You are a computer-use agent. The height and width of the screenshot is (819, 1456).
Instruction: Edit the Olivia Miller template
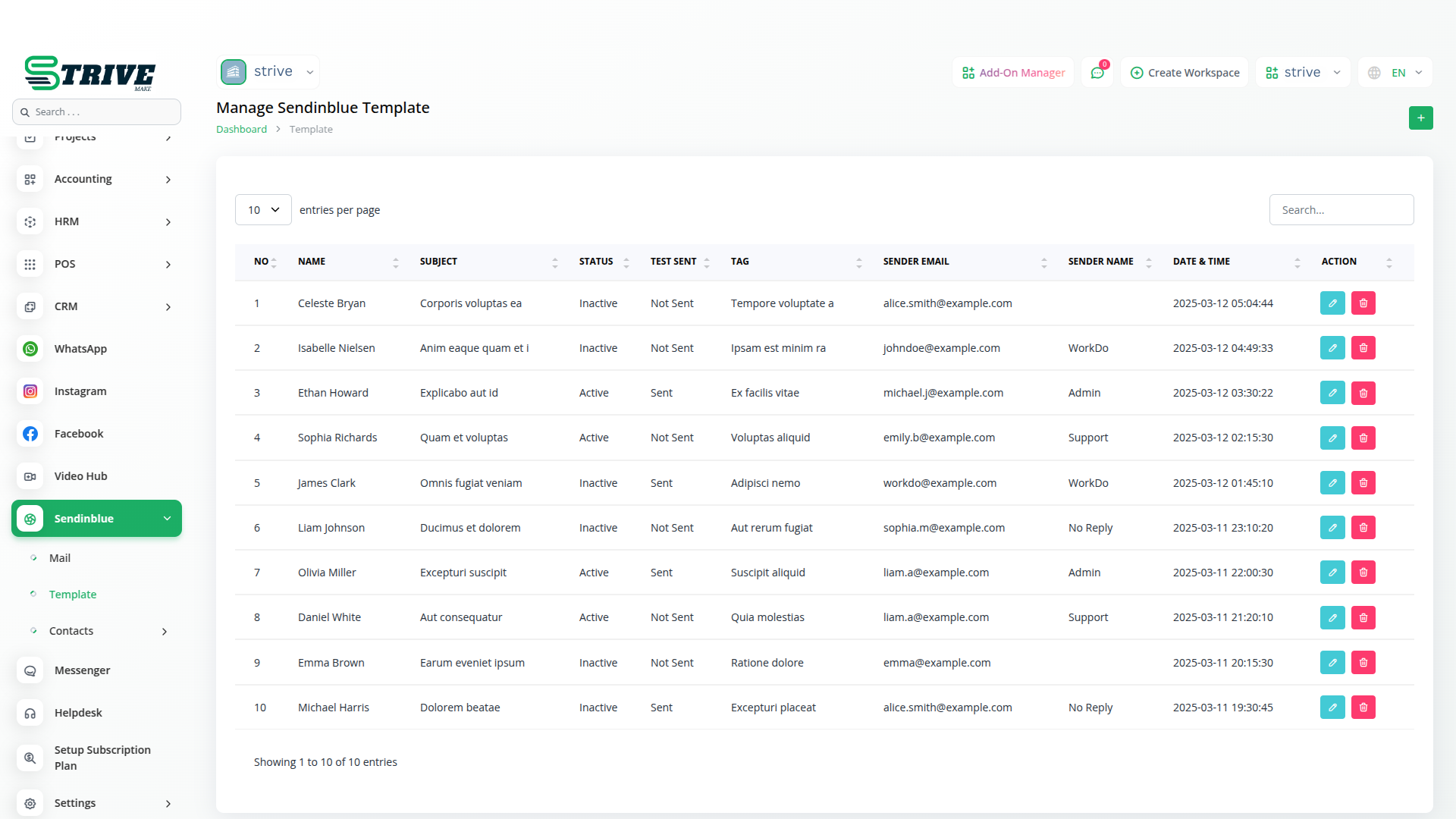point(1332,573)
